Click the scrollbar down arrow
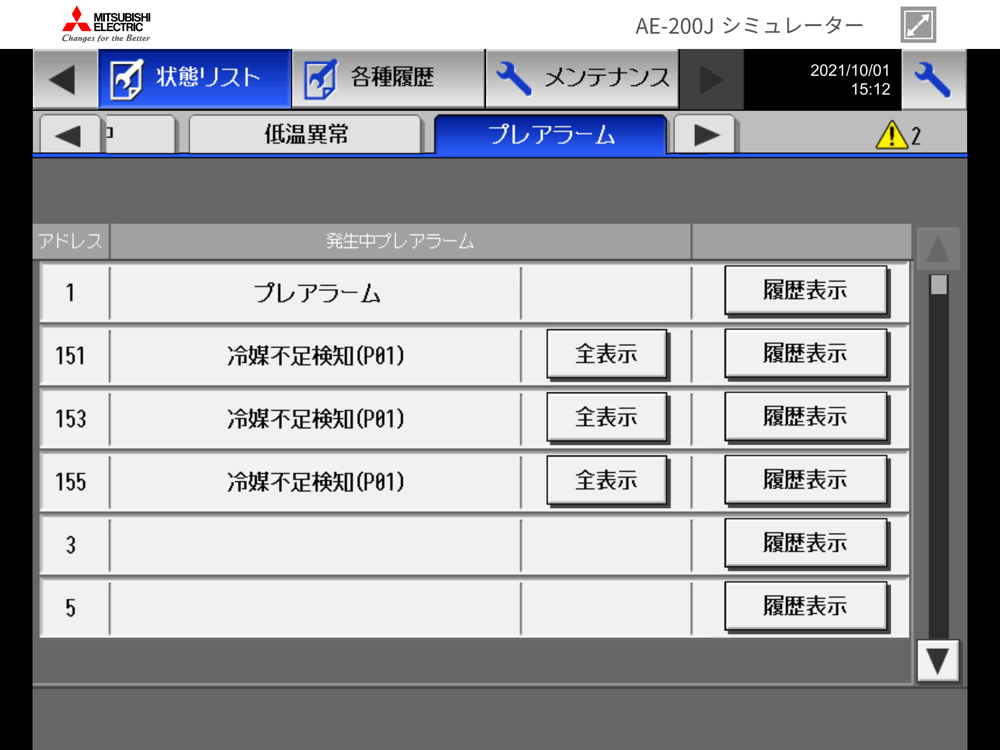 tap(938, 661)
